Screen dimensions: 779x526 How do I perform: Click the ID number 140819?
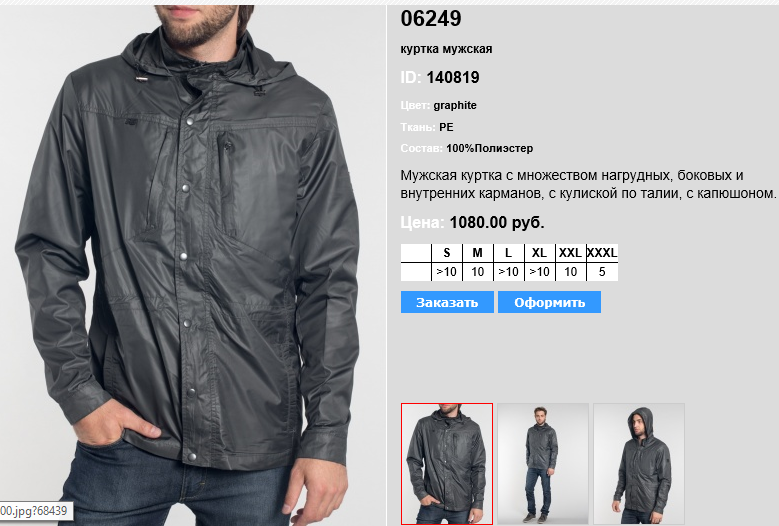(453, 77)
